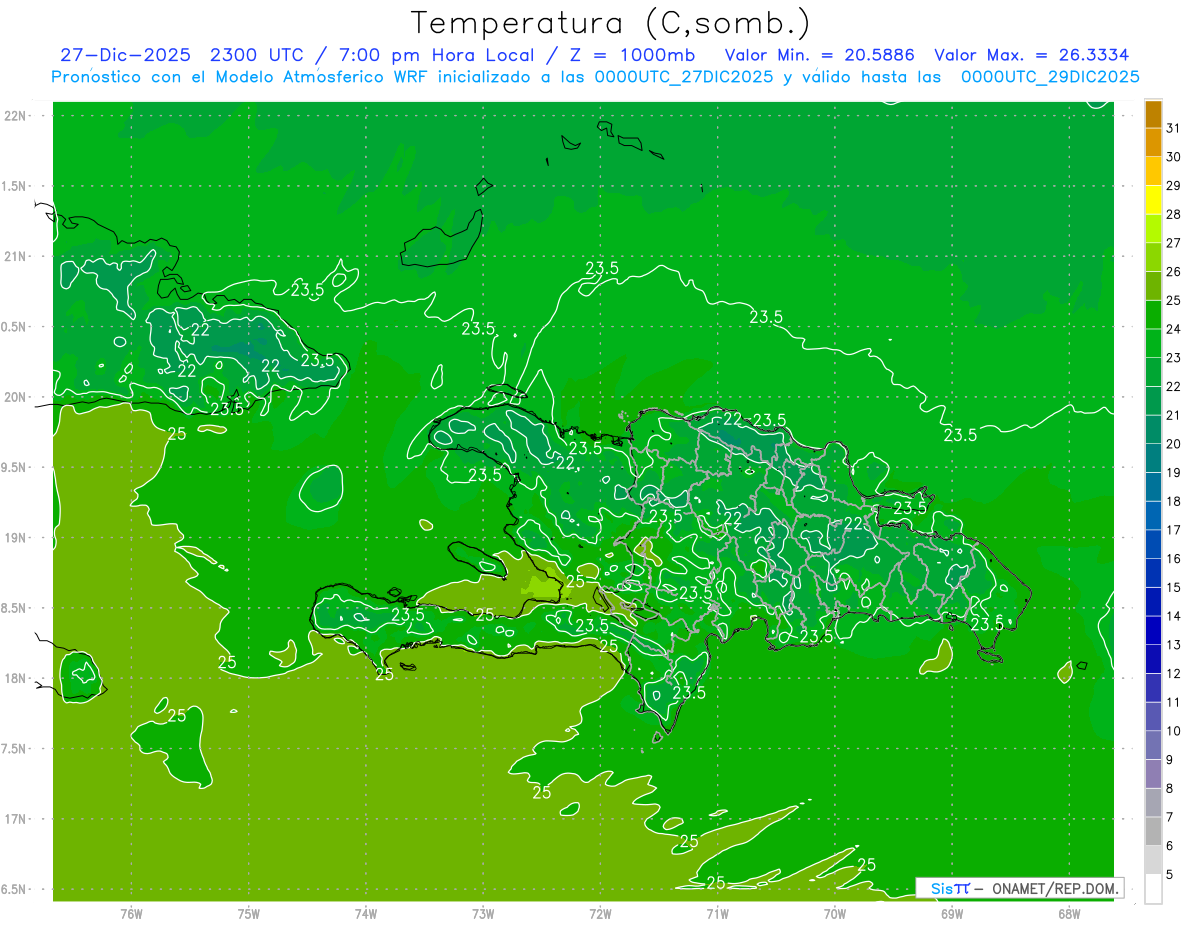The image size is (1200, 927).
Task: Pick the blue legend color between 16 and 17
Action: coord(1153,544)
